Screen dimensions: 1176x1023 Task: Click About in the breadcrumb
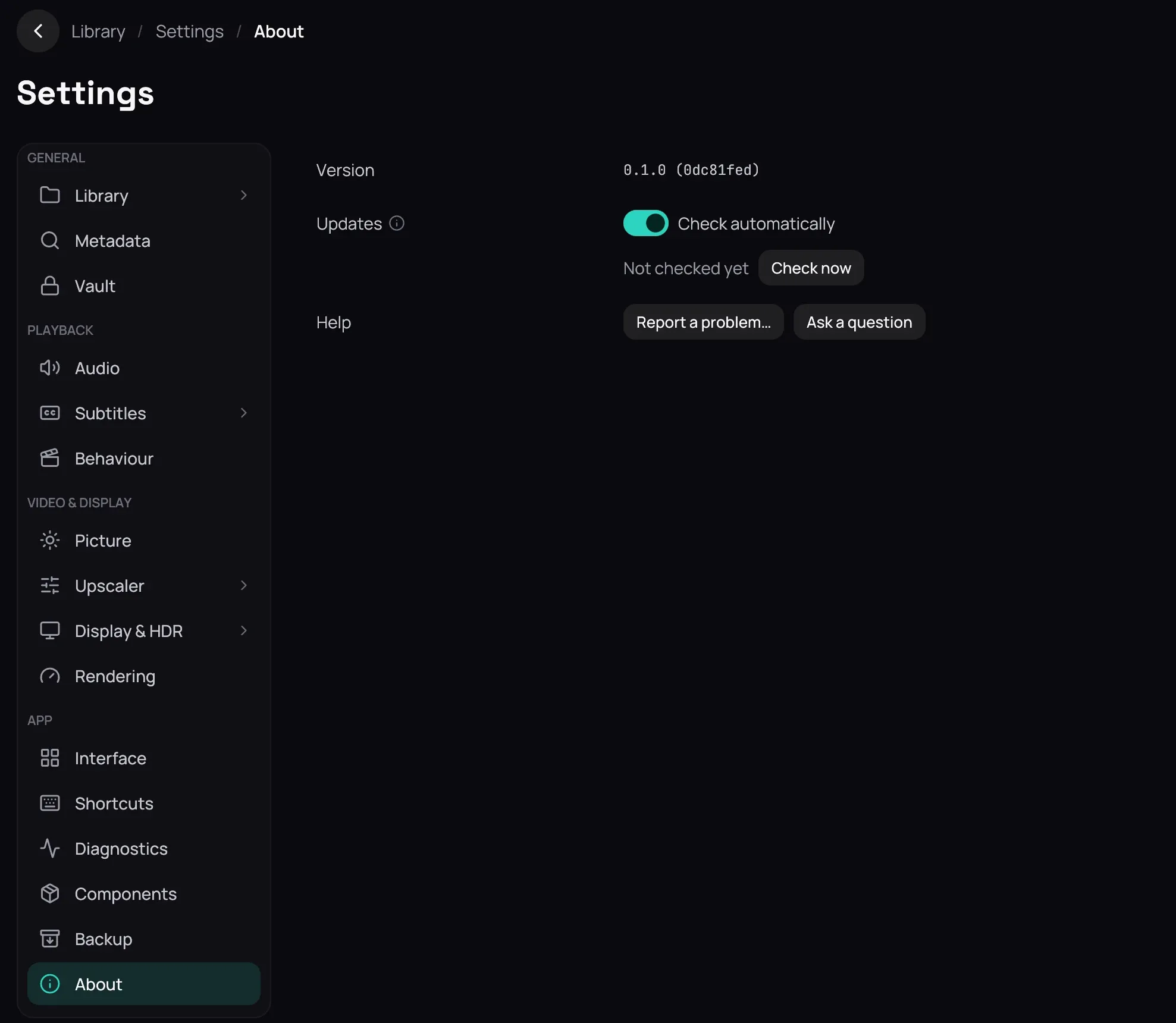coord(279,31)
